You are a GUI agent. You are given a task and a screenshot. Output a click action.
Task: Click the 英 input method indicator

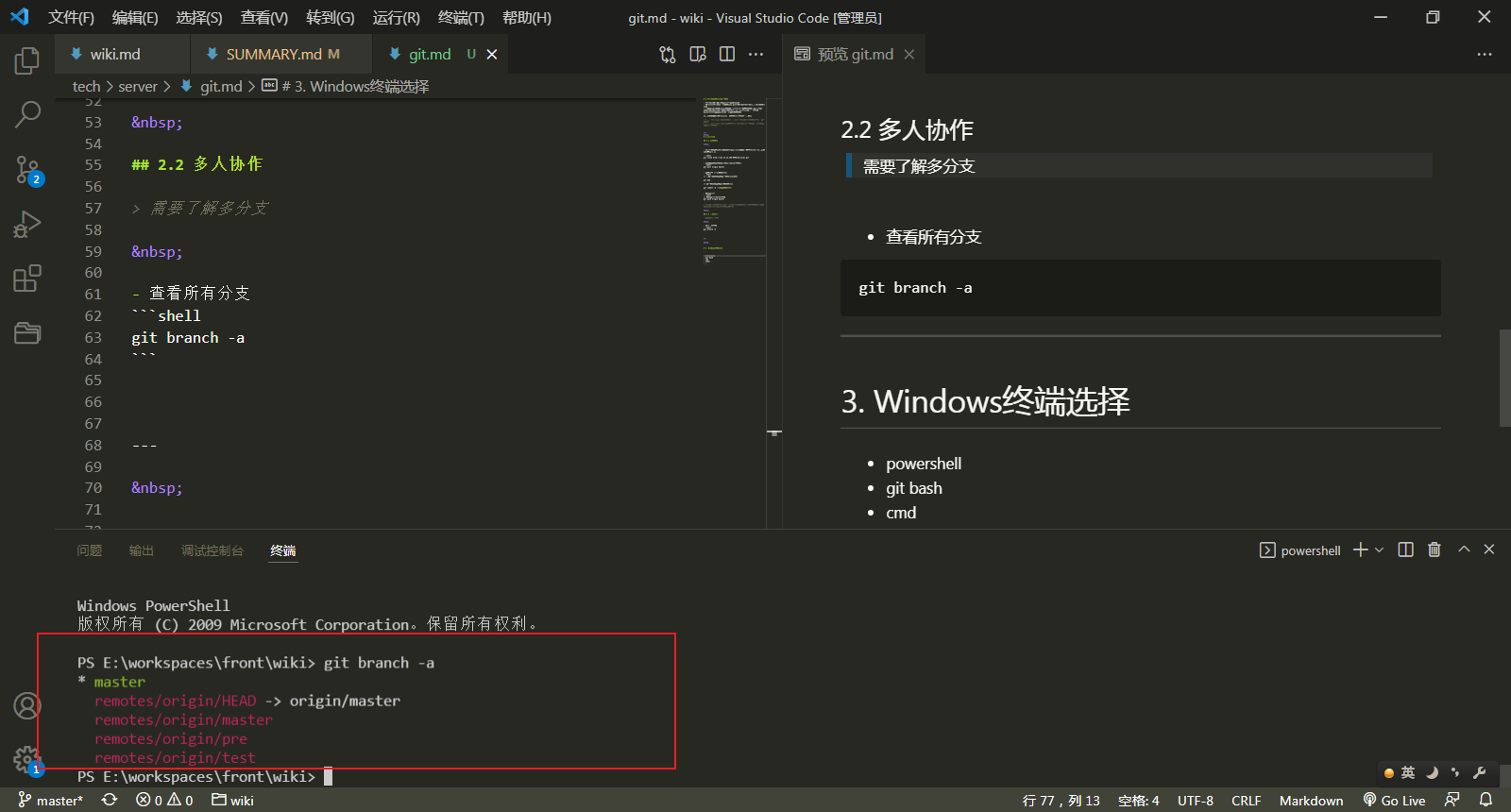coord(1408,772)
